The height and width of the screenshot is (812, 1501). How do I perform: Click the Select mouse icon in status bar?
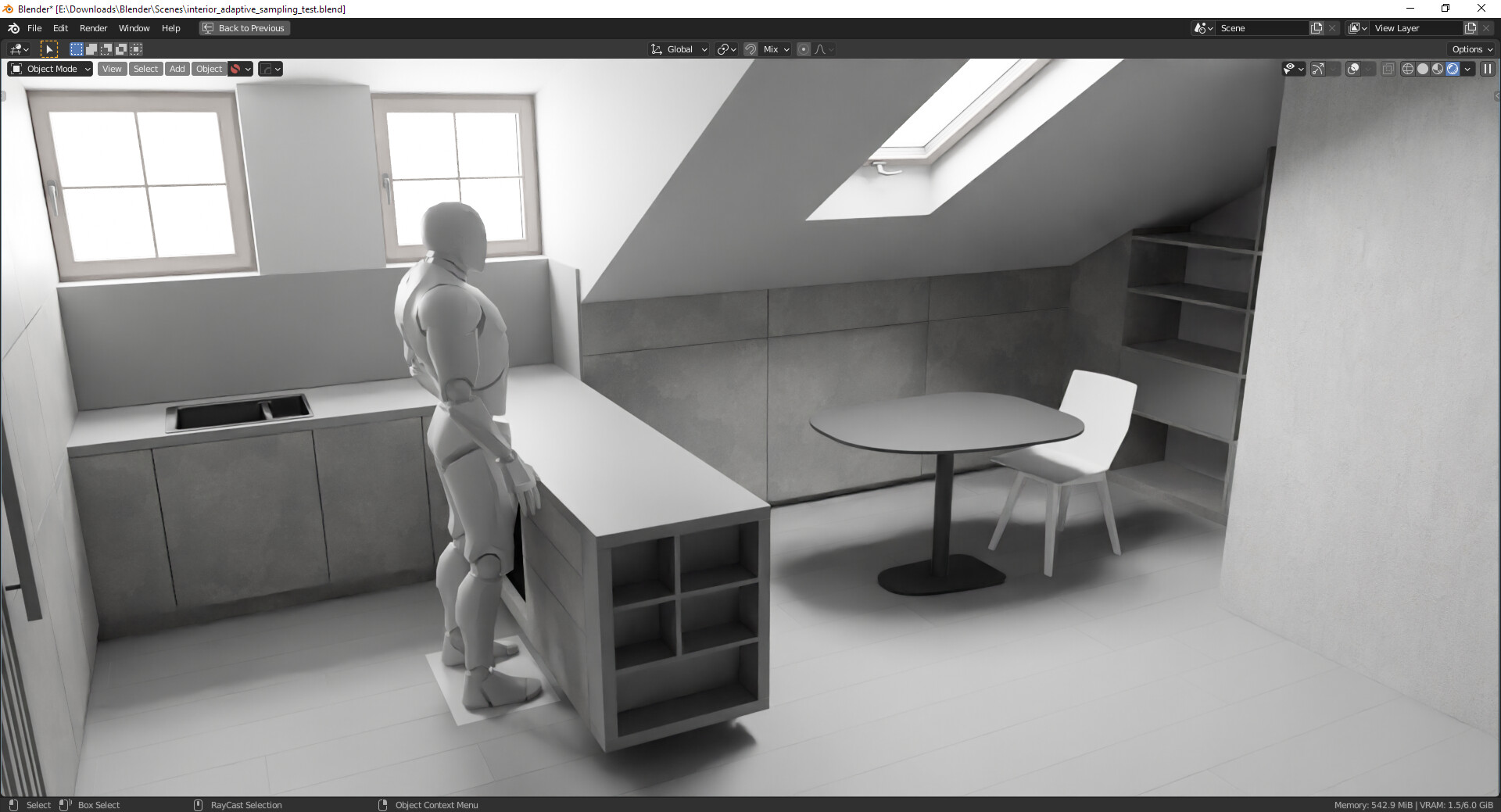click(13, 805)
